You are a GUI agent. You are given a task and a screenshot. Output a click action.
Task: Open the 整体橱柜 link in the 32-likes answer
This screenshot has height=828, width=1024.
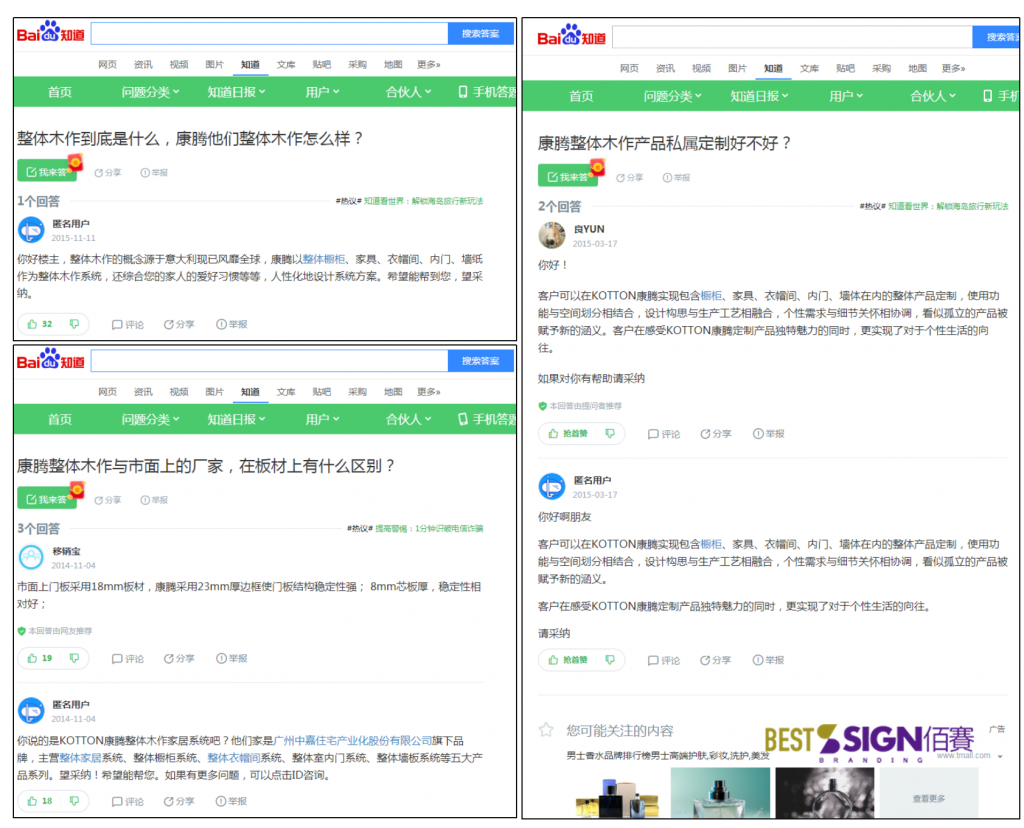tap(324, 259)
